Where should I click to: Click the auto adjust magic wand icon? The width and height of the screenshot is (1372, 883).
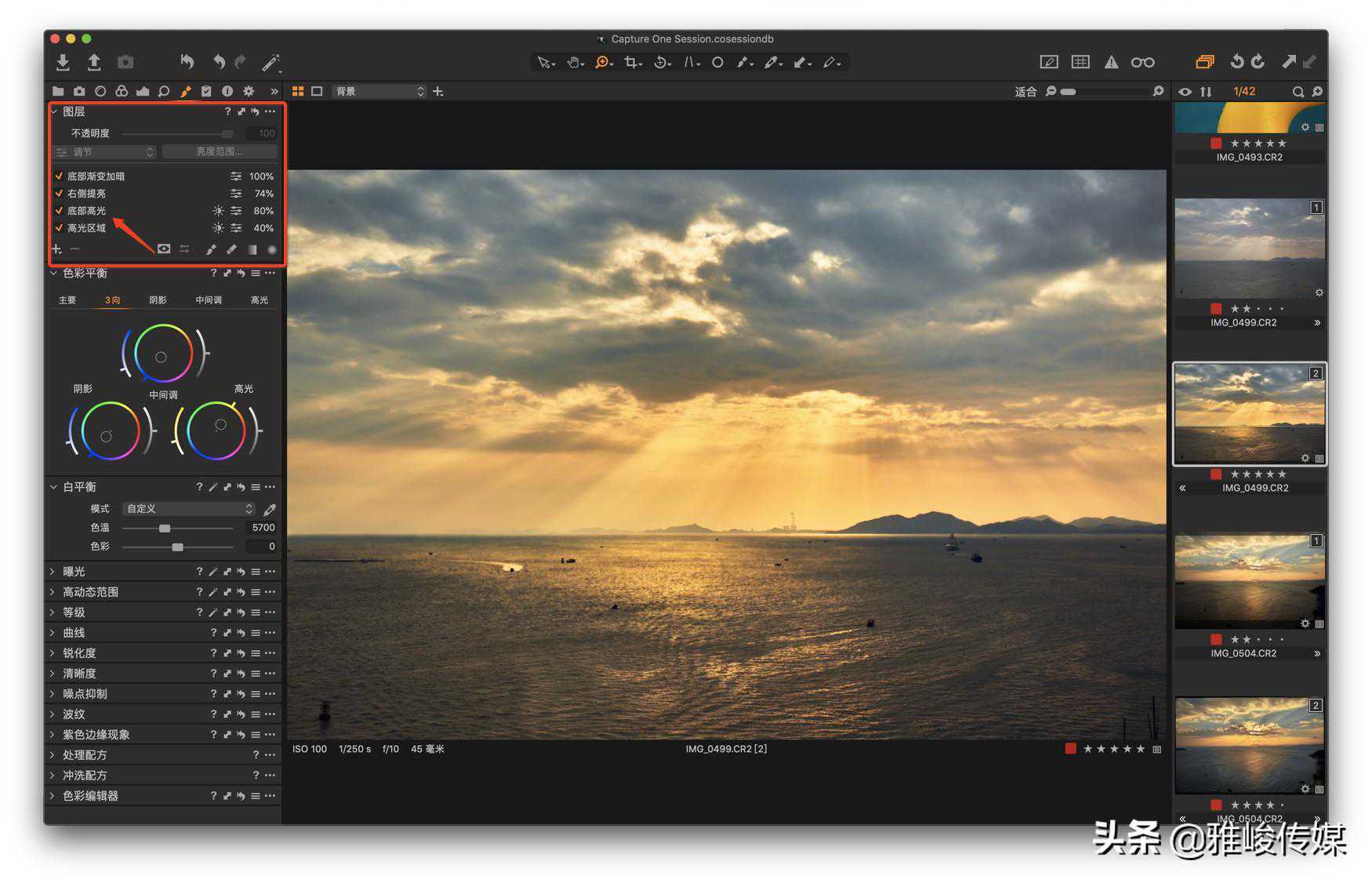pos(270,62)
